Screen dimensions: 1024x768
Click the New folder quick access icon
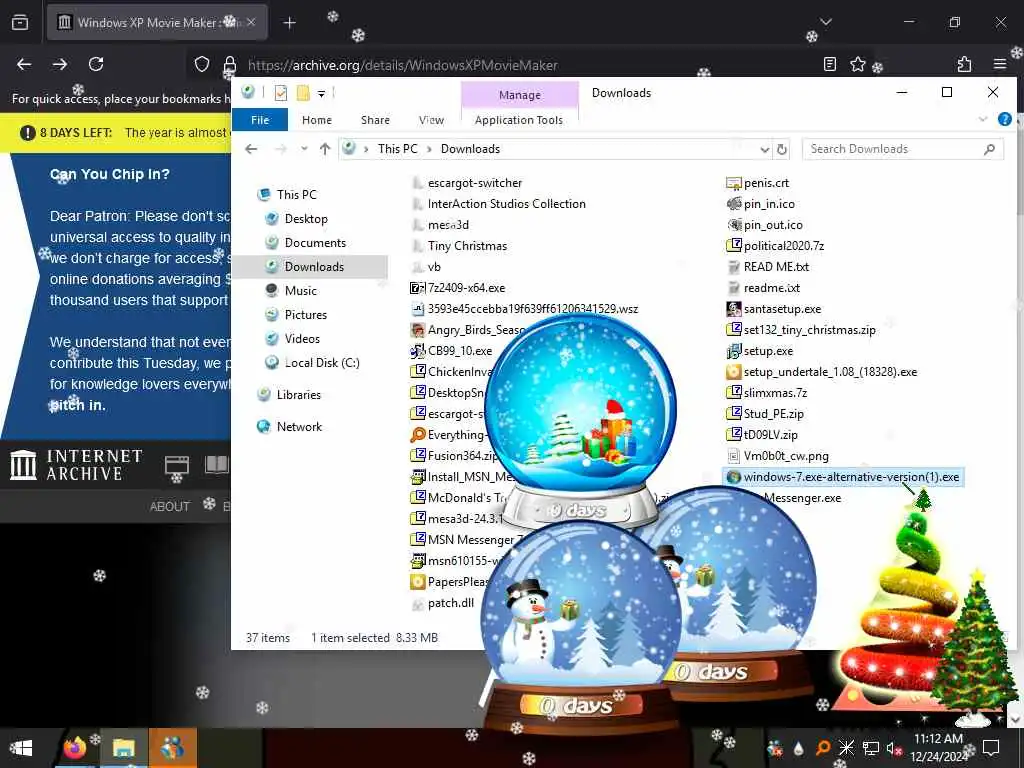pos(303,93)
